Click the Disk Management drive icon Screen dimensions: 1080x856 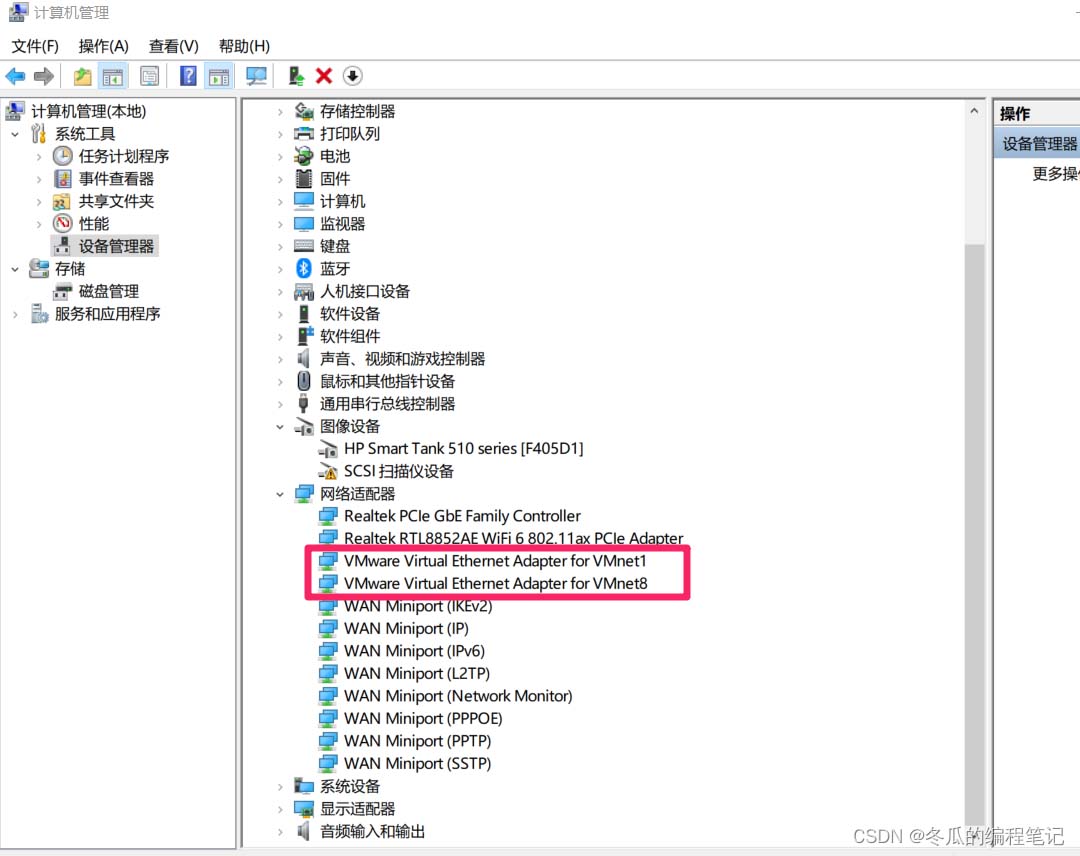[63, 291]
